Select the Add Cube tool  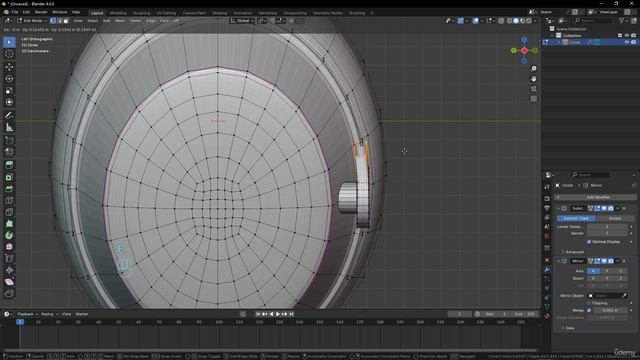click(x=9, y=140)
